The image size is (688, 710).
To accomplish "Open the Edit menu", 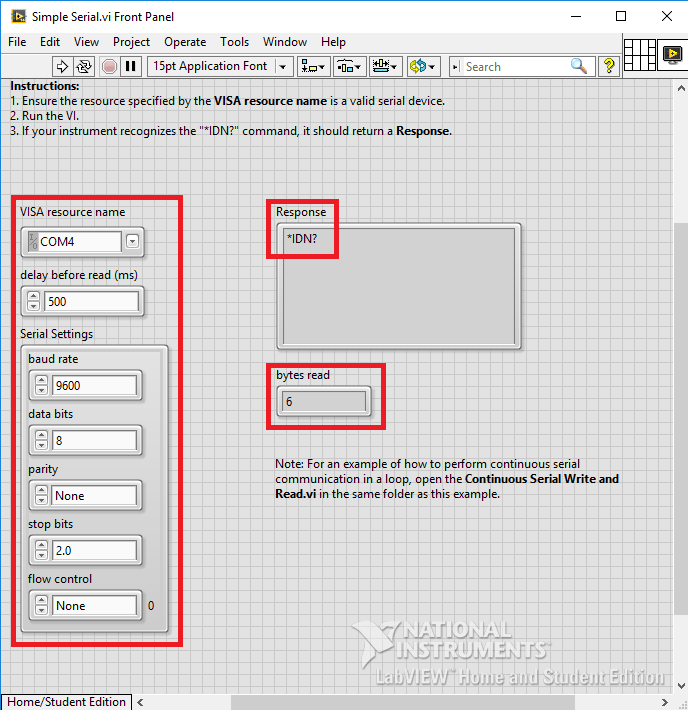I will tap(50, 42).
